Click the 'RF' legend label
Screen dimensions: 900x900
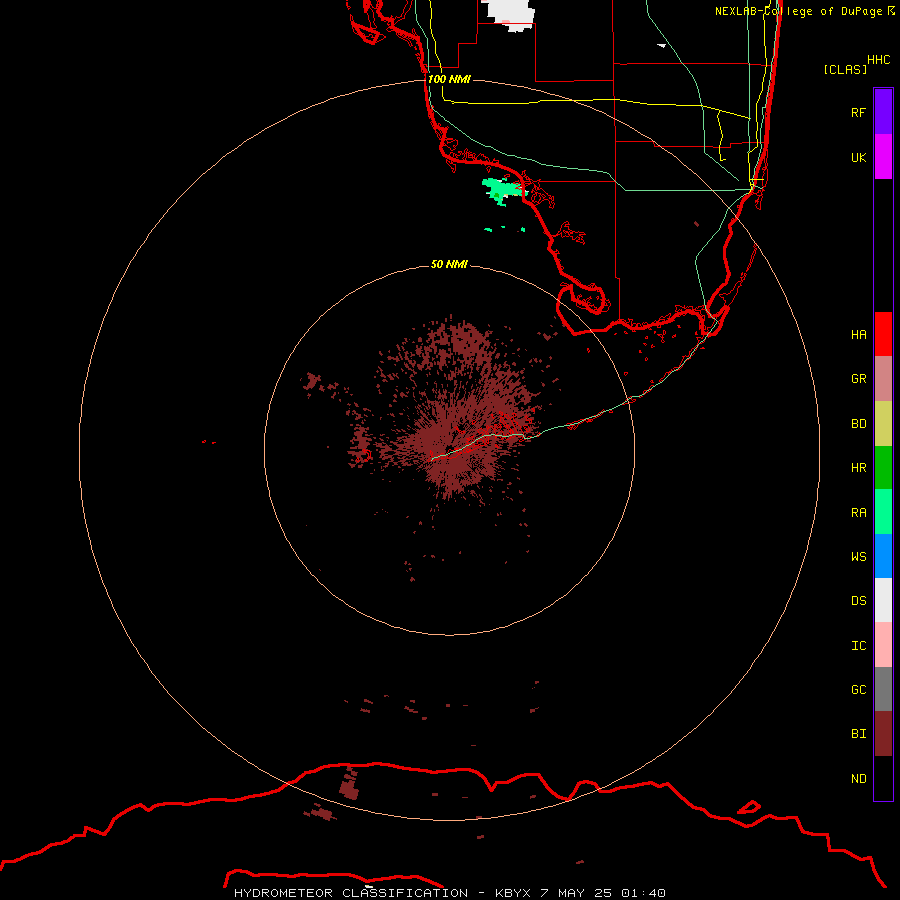pyautogui.click(x=858, y=112)
